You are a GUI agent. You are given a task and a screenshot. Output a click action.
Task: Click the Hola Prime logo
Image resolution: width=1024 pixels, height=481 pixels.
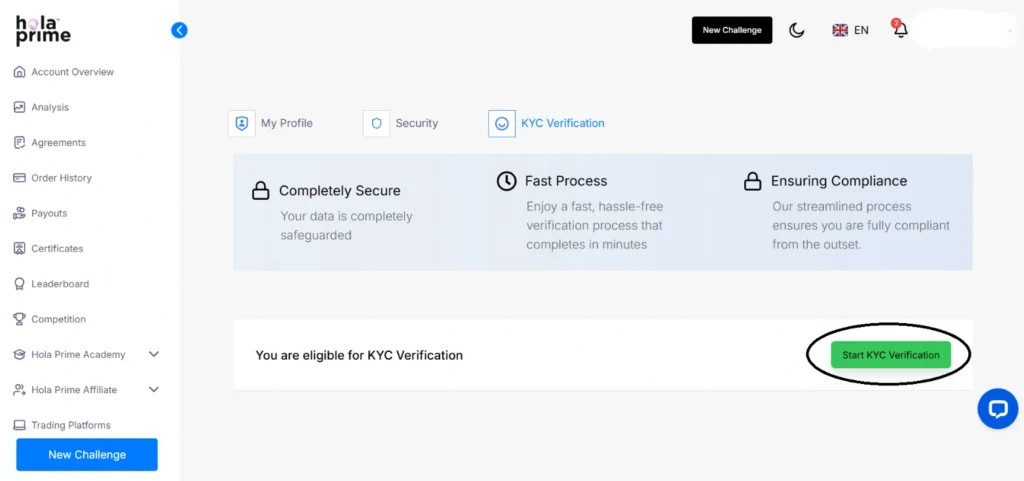click(x=43, y=30)
